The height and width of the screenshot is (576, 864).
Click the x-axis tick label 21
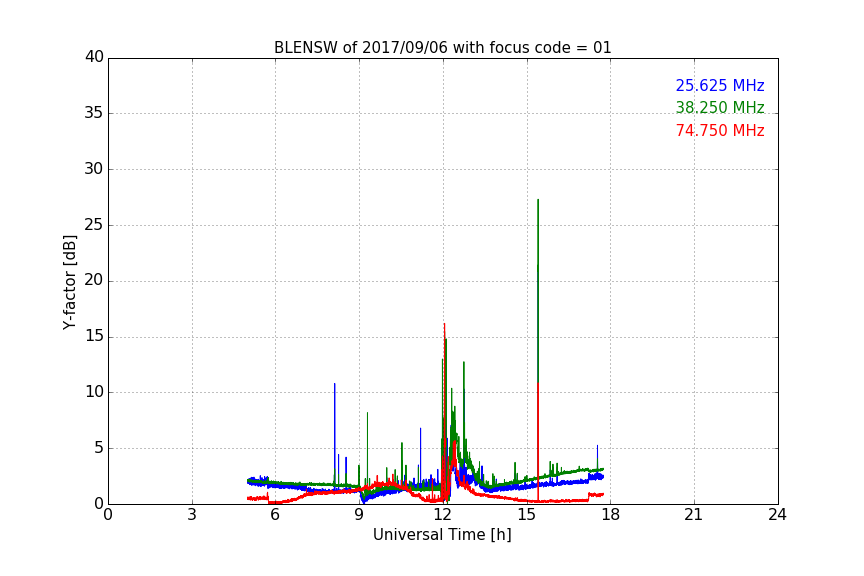pyautogui.click(x=694, y=515)
